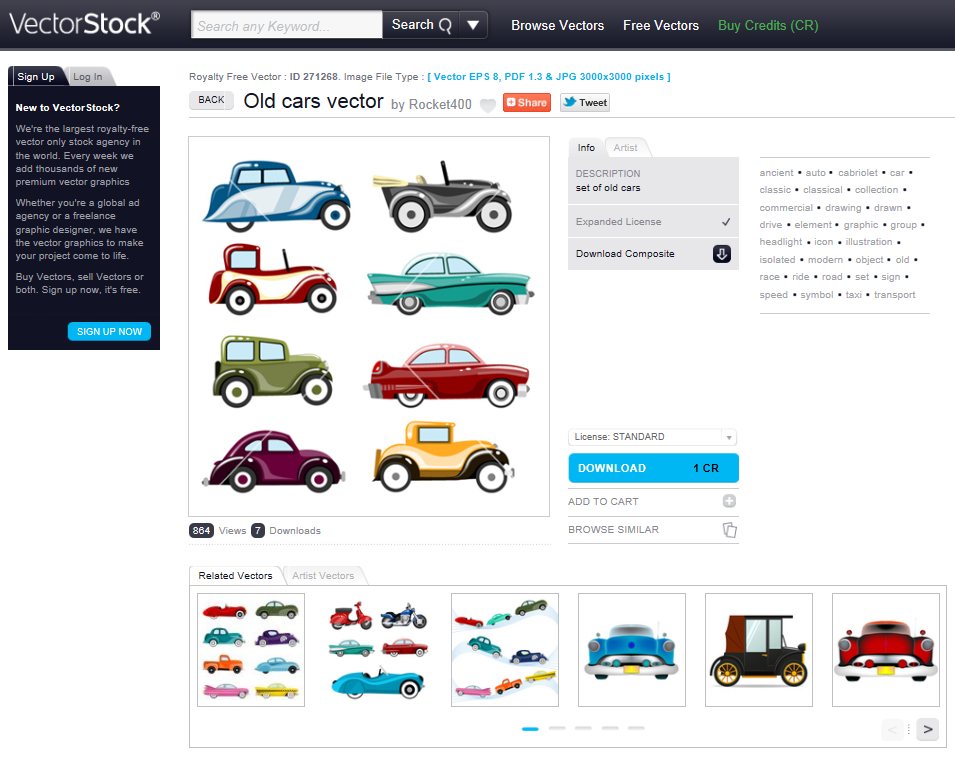955x757 pixels.
Task: Click the file type link for Vector EPS 8
Action: tap(549, 77)
